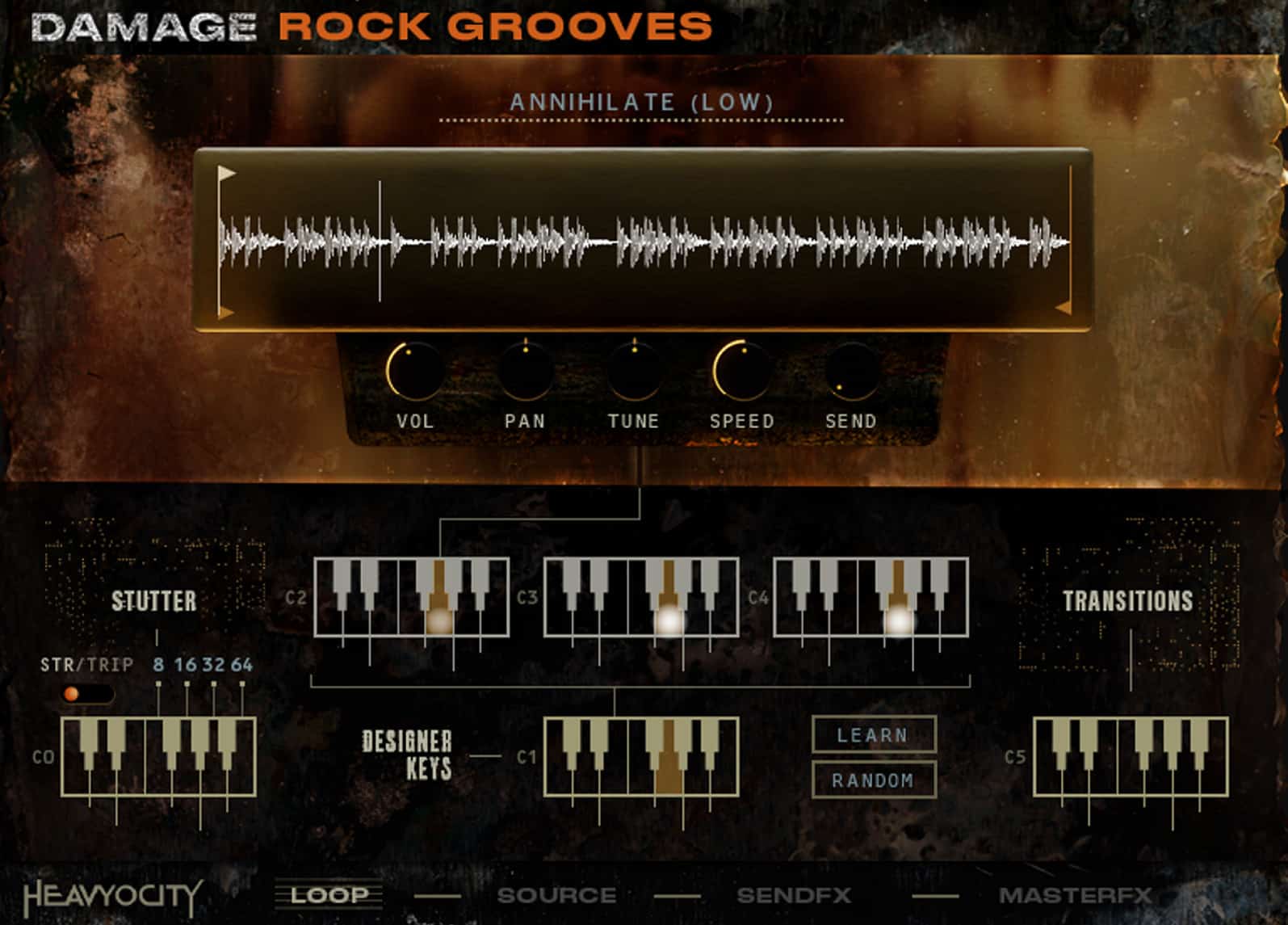Click the glowing key on C4 keyboard
This screenshot has width=1288, height=925.
click(x=899, y=620)
